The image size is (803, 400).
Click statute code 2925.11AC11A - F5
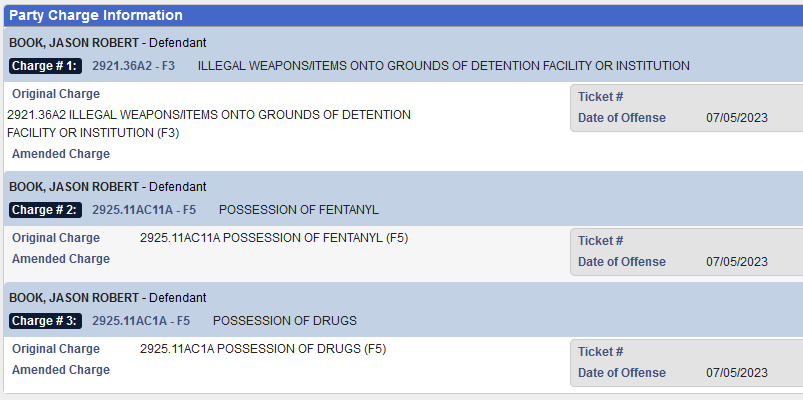point(144,210)
